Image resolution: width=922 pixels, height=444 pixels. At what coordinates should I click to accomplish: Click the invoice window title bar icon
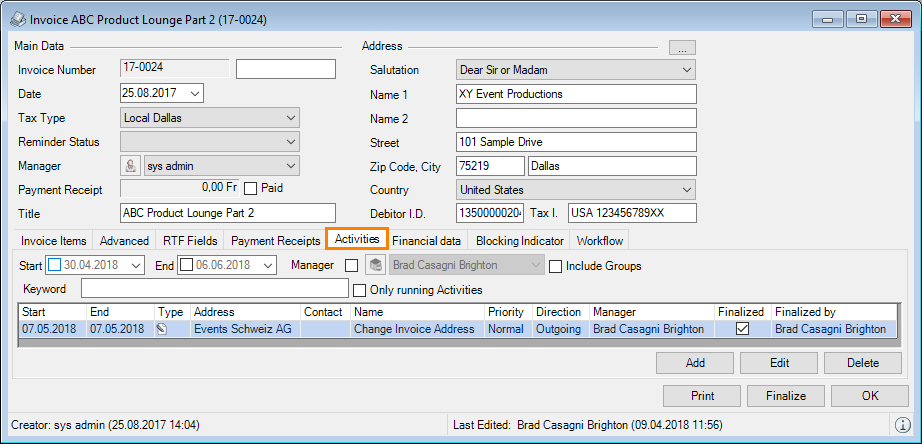16,19
